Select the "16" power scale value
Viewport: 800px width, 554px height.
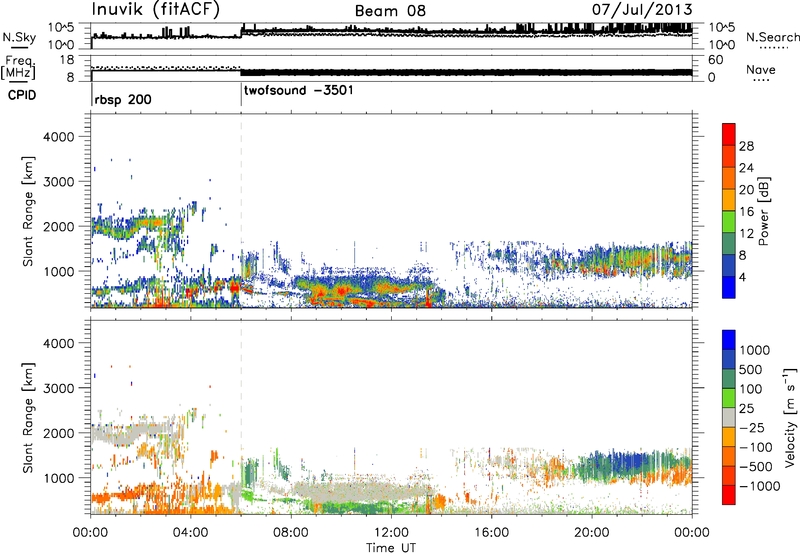[746, 212]
